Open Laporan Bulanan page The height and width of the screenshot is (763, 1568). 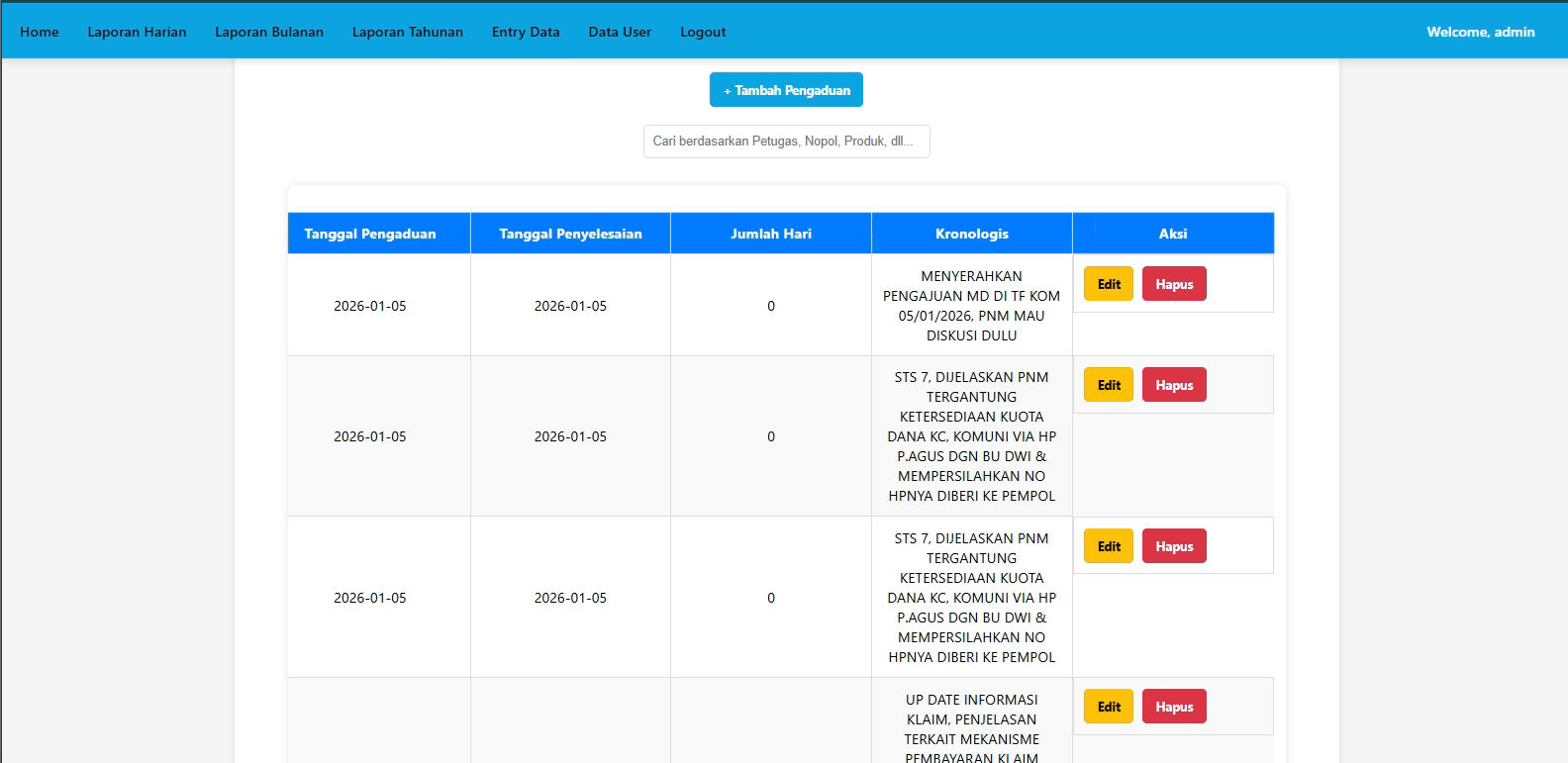click(x=269, y=32)
